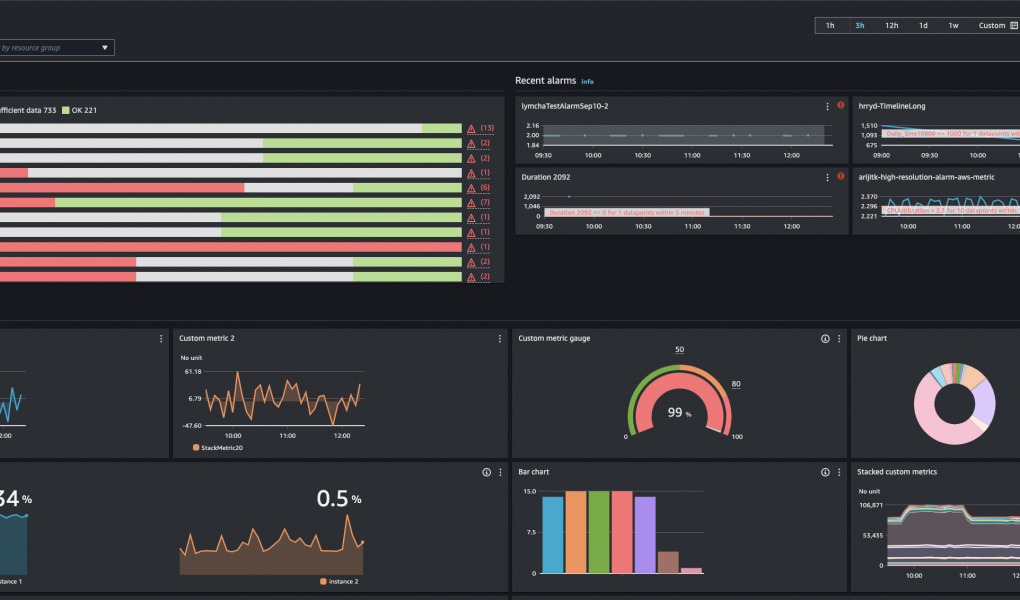
Task: Toggle StackMetric20 legend series
Action: point(218,448)
